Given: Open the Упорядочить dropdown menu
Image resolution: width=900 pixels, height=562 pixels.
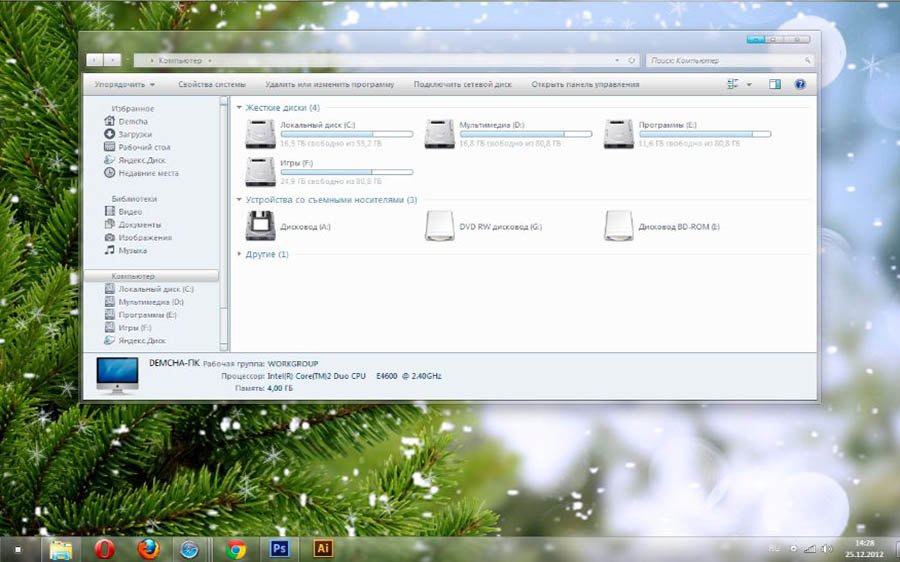Looking at the screenshot, I should (124, 85).
